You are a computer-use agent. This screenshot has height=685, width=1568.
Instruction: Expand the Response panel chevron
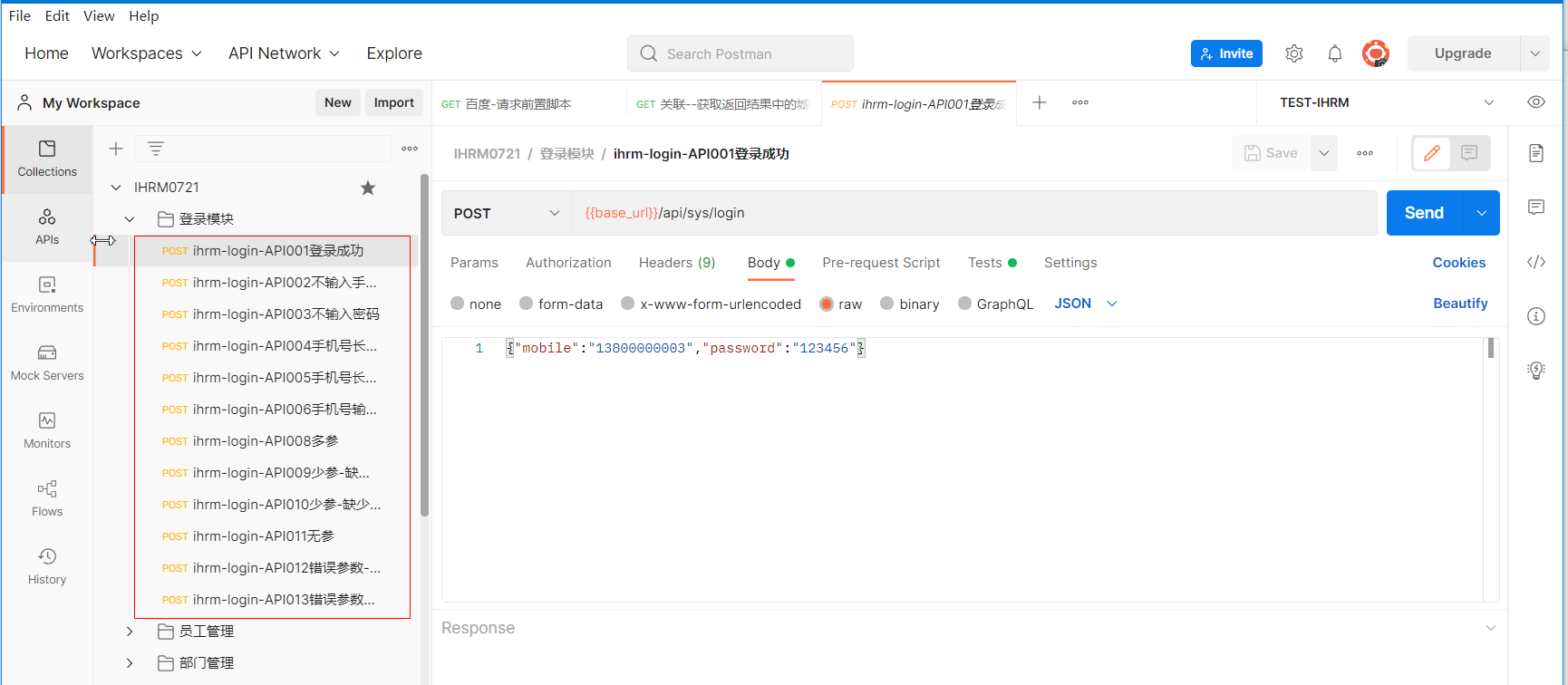tap(1491, 628)
